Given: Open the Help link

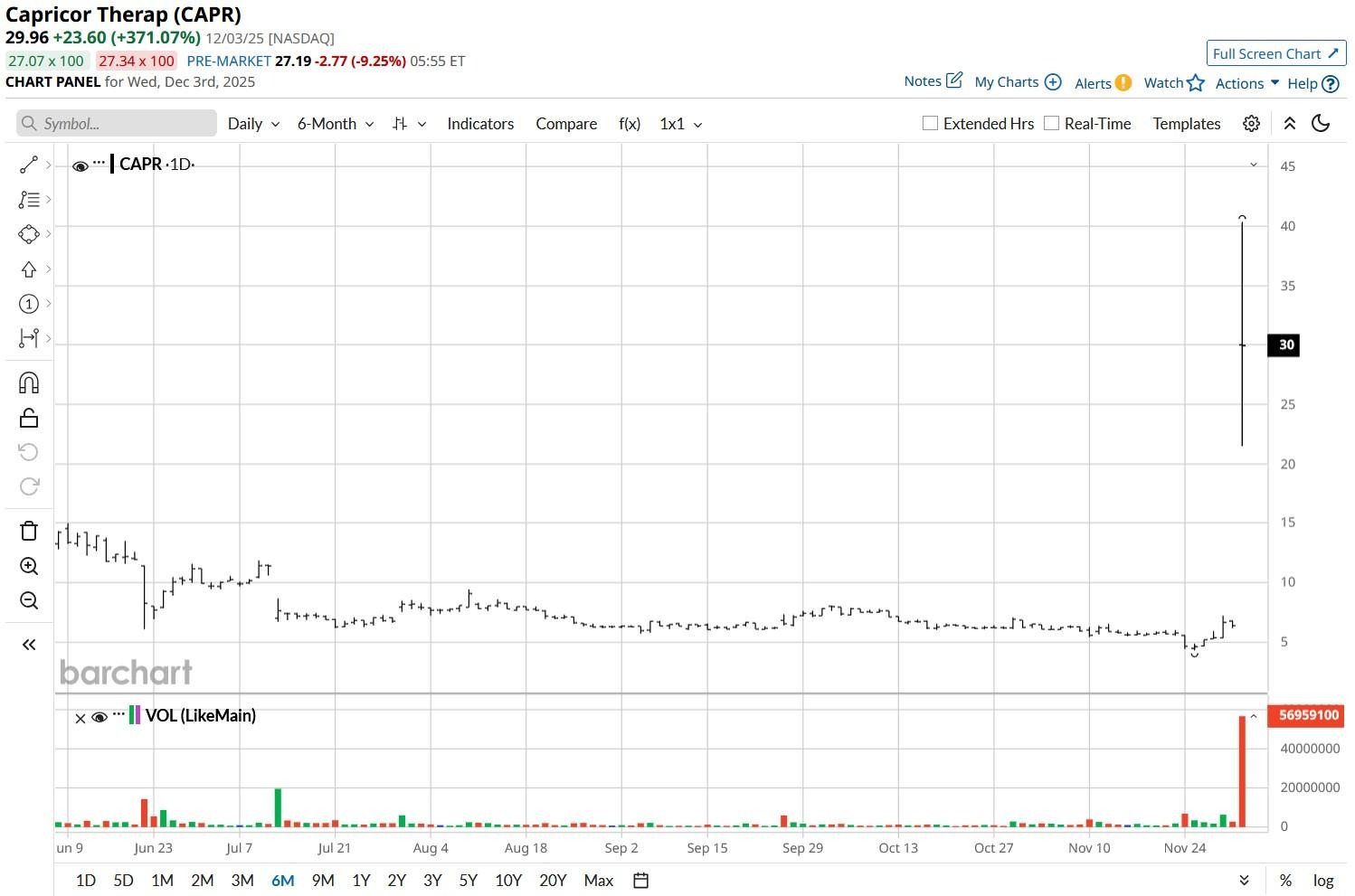Looking at the screenshot, I should click(x=1312, y=83).
